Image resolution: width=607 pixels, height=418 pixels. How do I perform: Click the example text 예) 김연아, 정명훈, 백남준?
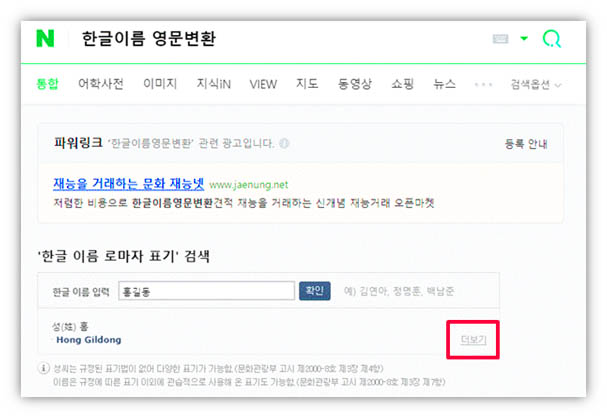tap(399, 291)
